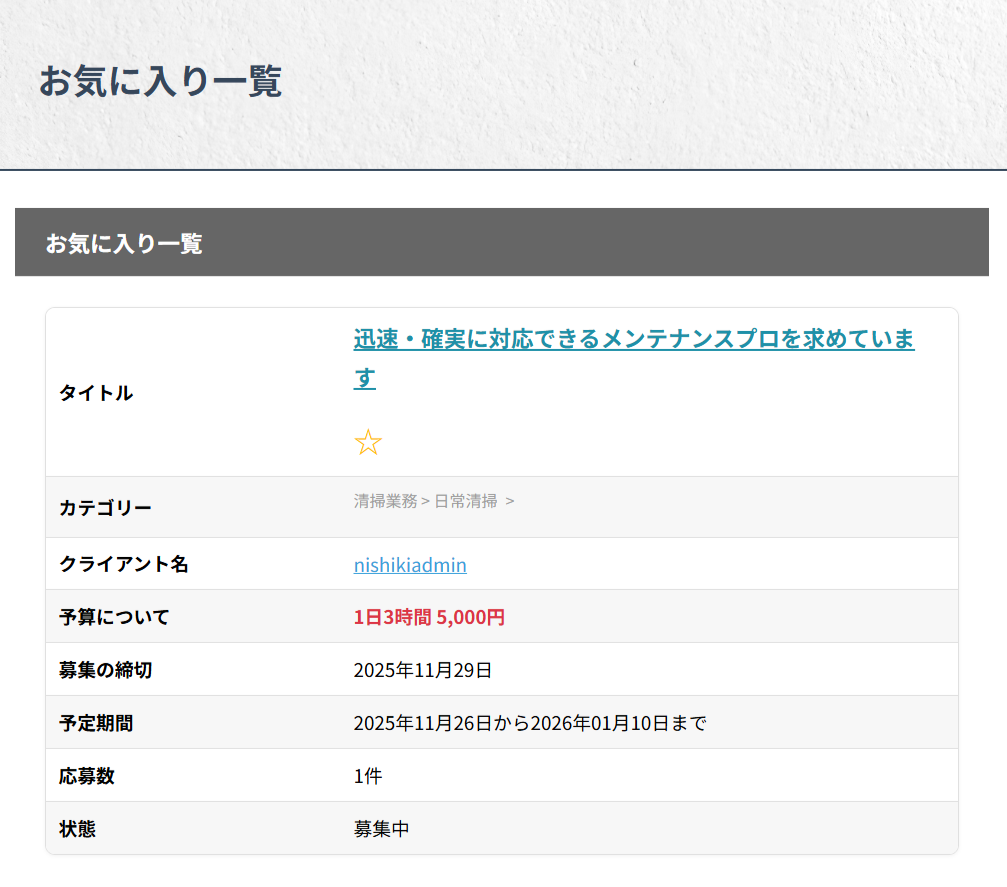Click the 予算について row label
Image resolution: width=1007 pixels, height=887 pixels.
[x=114, y=617]
